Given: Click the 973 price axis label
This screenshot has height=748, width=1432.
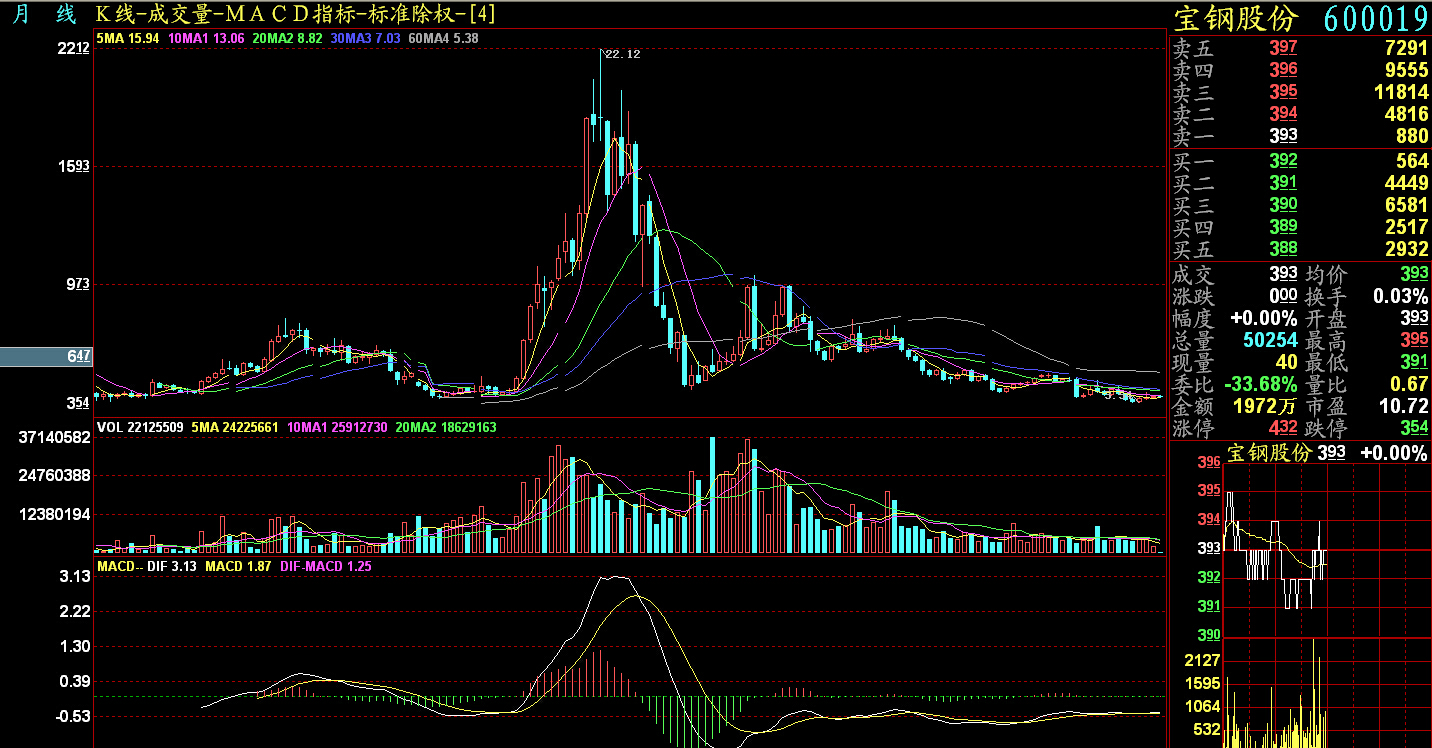Looking at the screenshot, I should click(x=79, y=284).
